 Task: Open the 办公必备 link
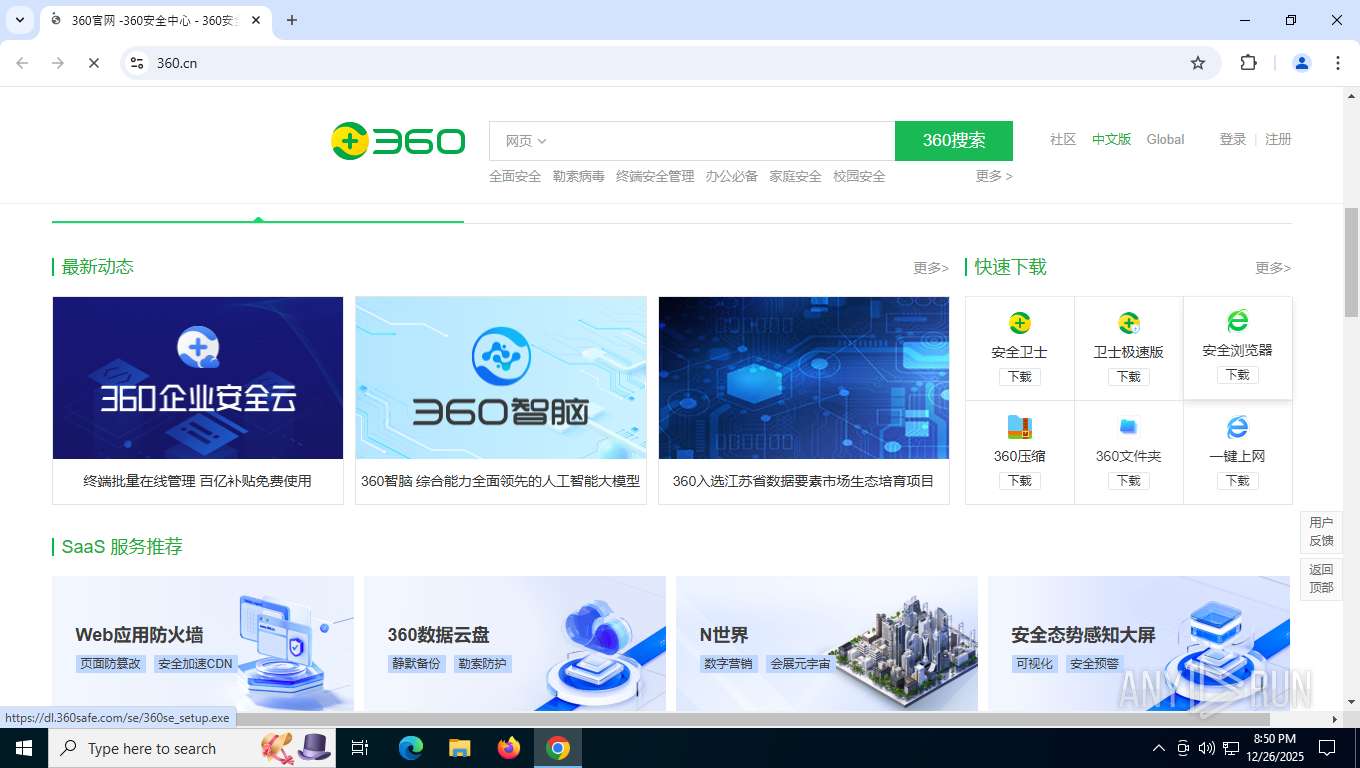[x=732, y=176]
